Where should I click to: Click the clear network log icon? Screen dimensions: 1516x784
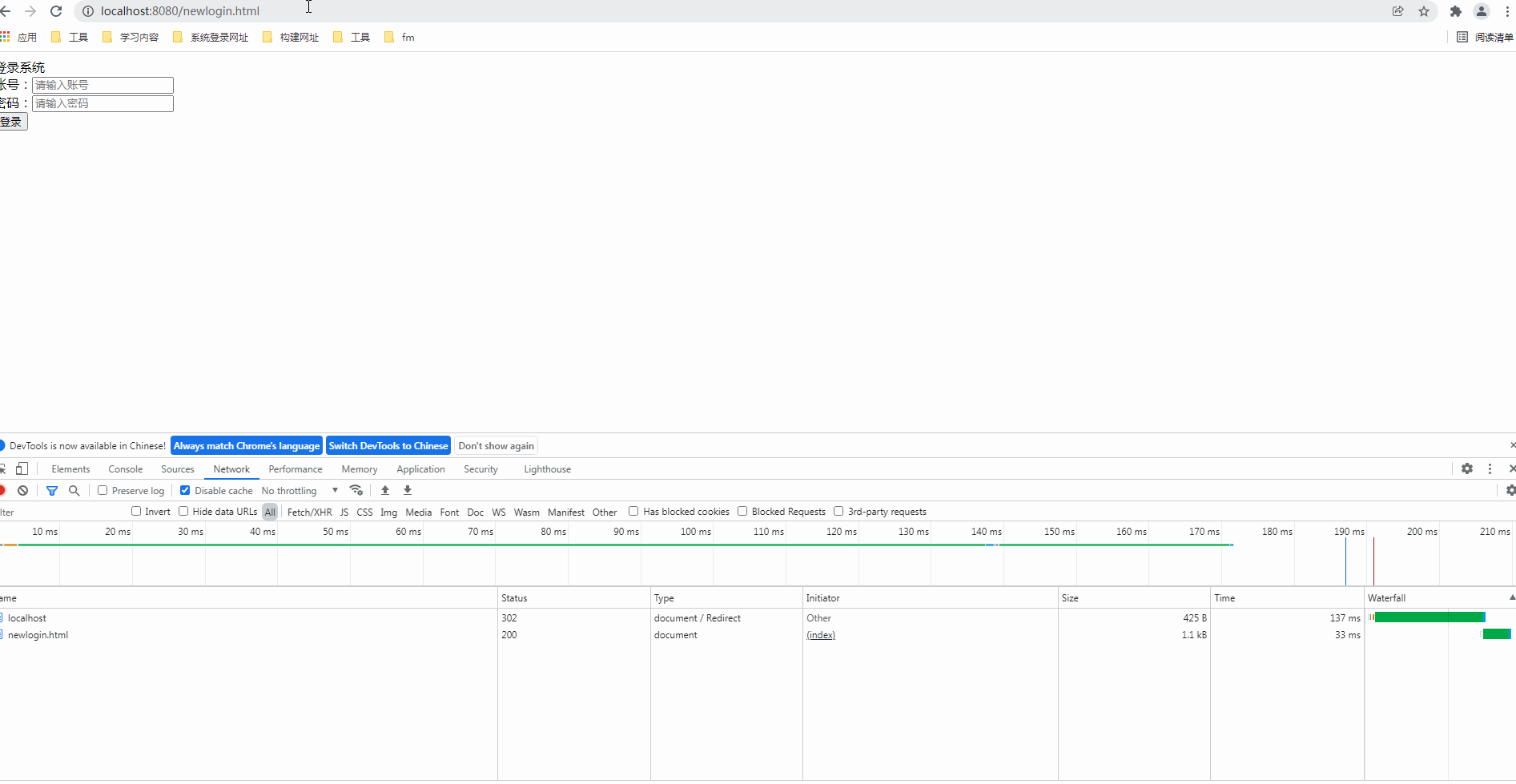pos(22,490)
